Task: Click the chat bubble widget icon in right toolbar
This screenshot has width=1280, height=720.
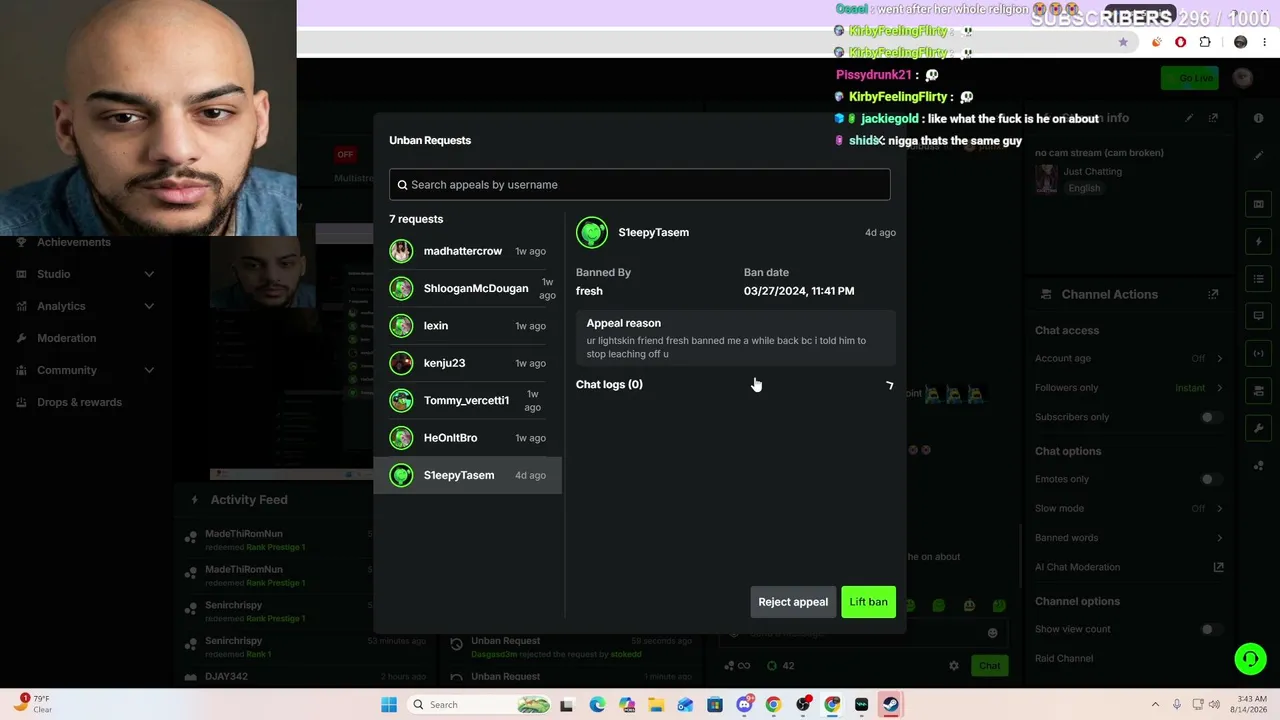Action: pos(1259,316)
